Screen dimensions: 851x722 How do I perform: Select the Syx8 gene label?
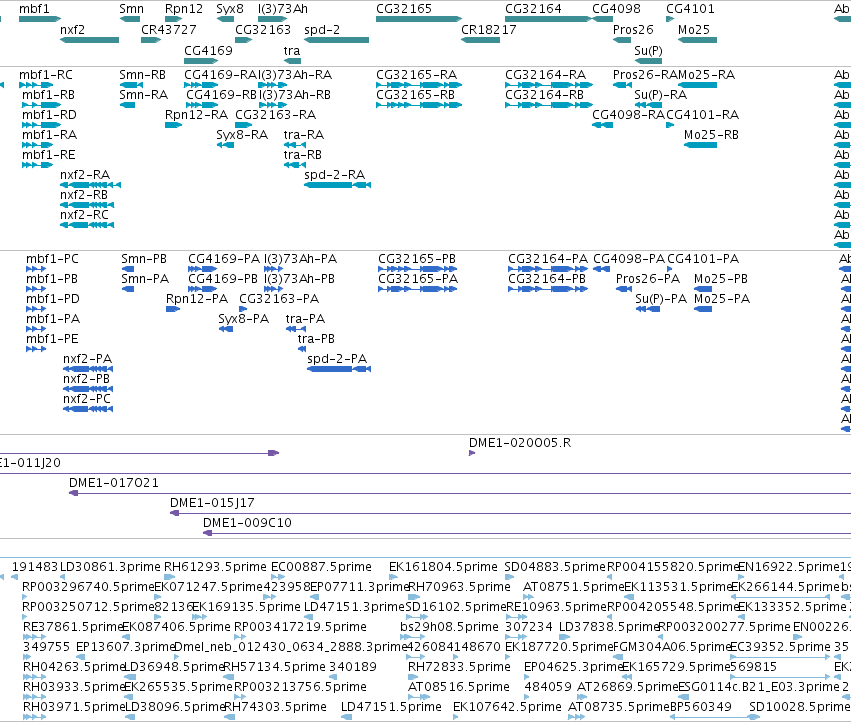pyautogui.click(x=230, y=9)
